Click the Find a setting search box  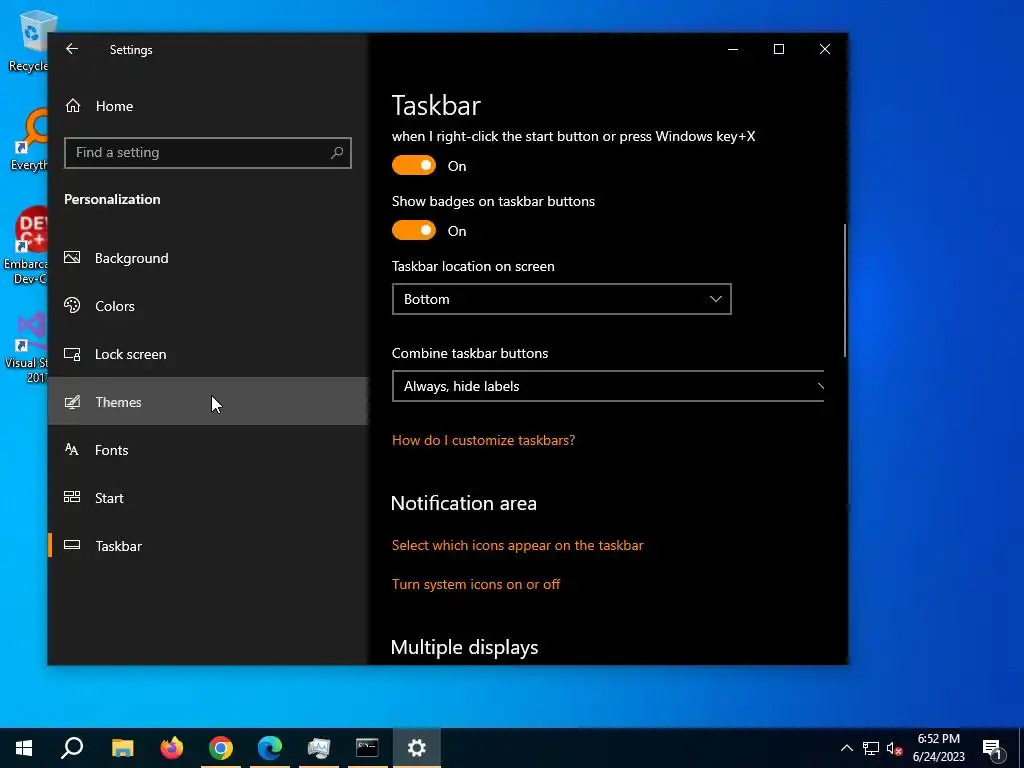point(208,153)
